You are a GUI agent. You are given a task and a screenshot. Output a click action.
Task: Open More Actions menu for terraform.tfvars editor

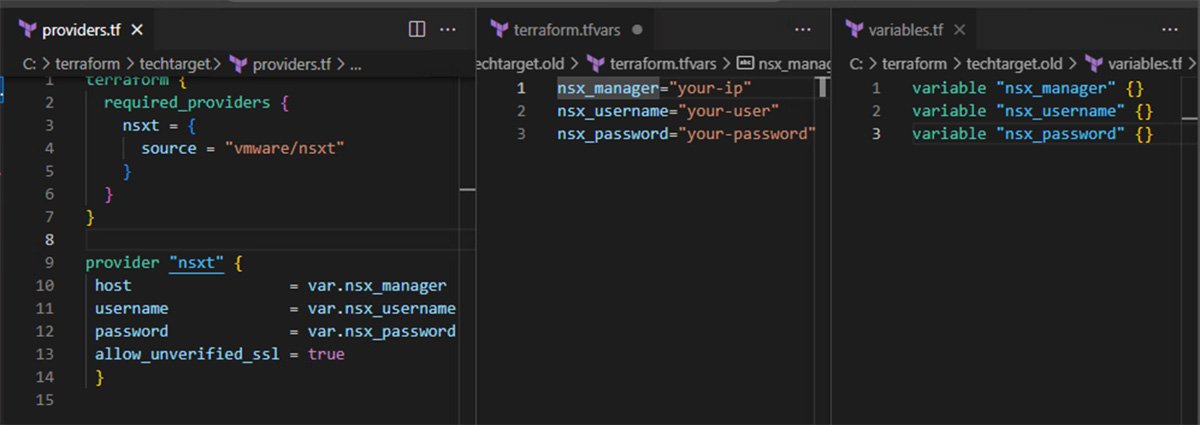coord(803,30)
